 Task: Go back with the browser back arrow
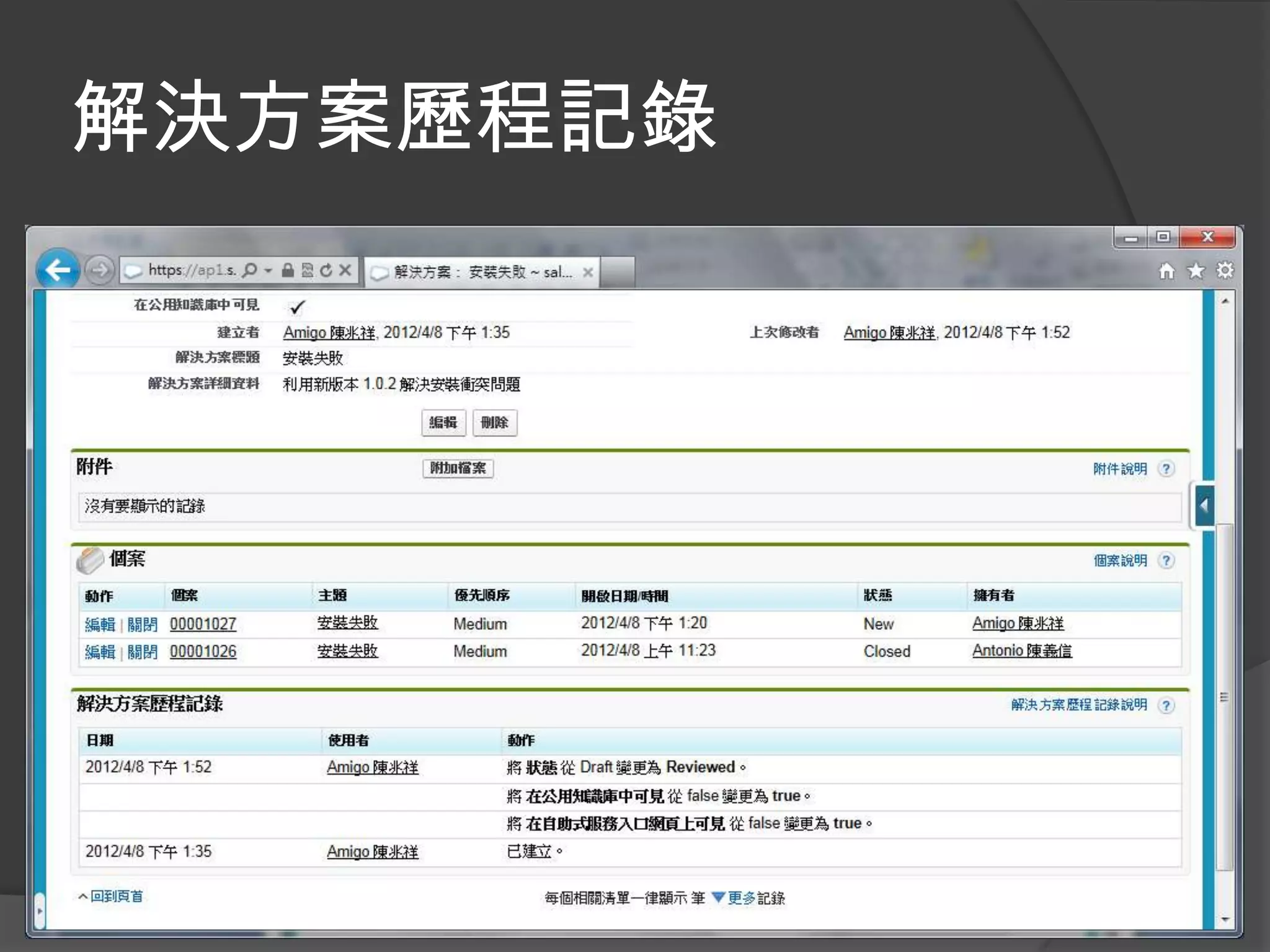coord(58,270)
